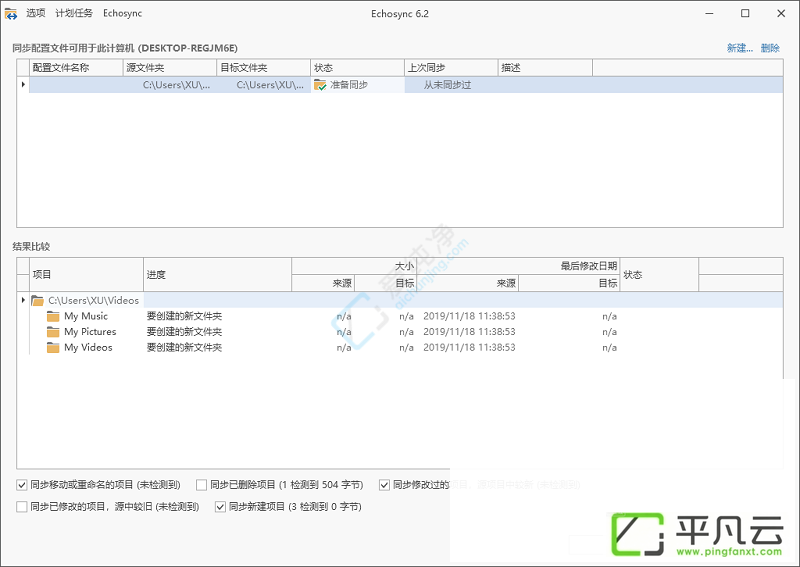Click the 项目 column header
Image resolution: width=800 pixels, height=567 pixels.
(x=87, y=275)
